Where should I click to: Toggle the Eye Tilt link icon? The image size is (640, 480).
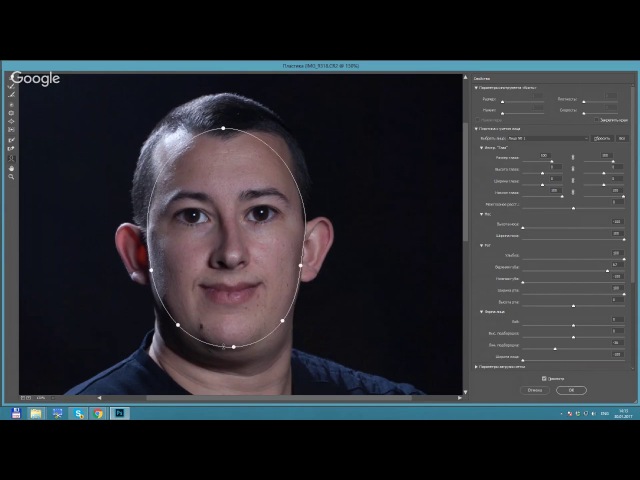coord(573,192)
